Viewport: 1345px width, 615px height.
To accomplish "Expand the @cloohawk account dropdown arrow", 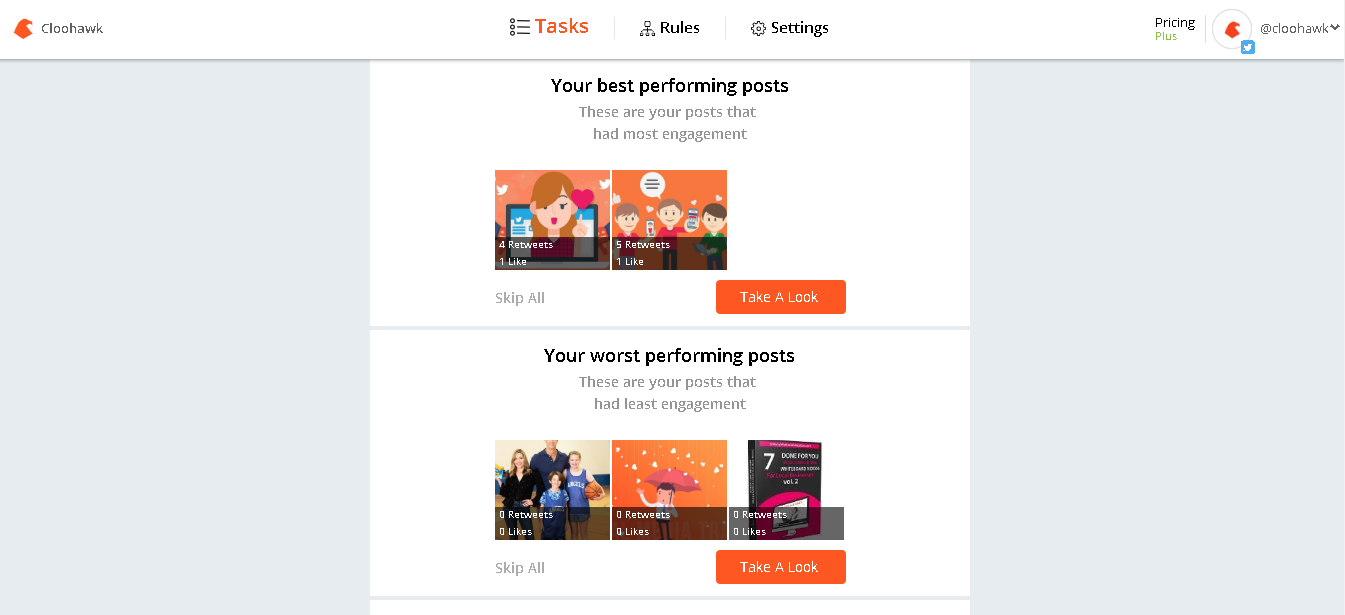I will (x=1335, y=28).
